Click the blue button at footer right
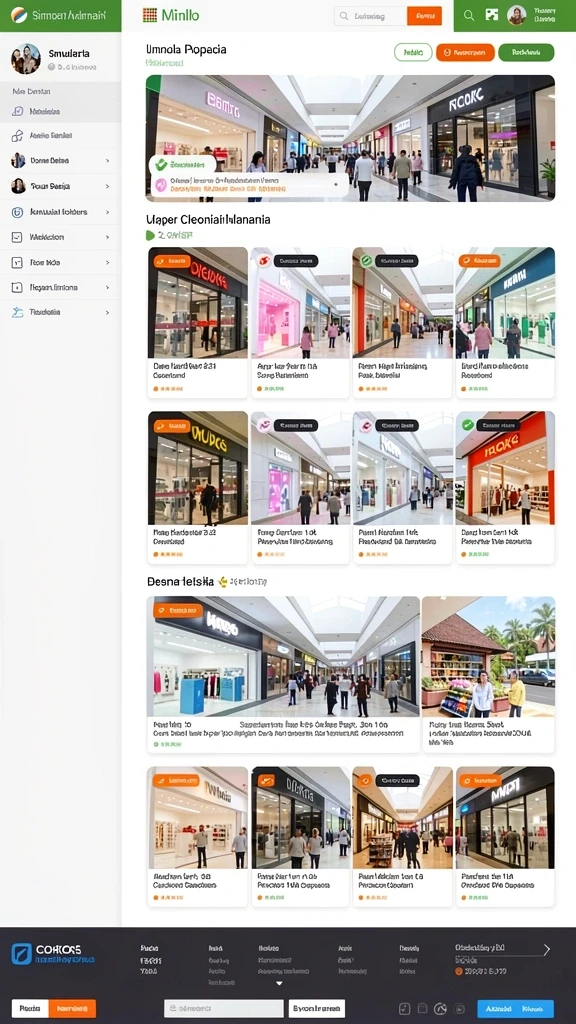Image resolution: width=576 pixels, height=1024 pixels. [515, 1008]
